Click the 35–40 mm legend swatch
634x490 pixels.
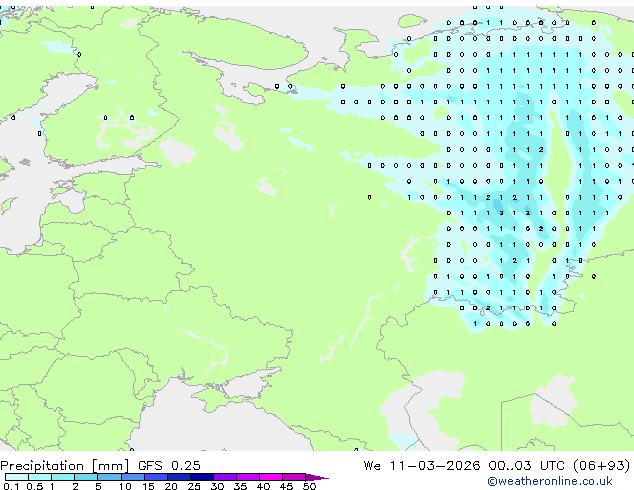[248, 477]
